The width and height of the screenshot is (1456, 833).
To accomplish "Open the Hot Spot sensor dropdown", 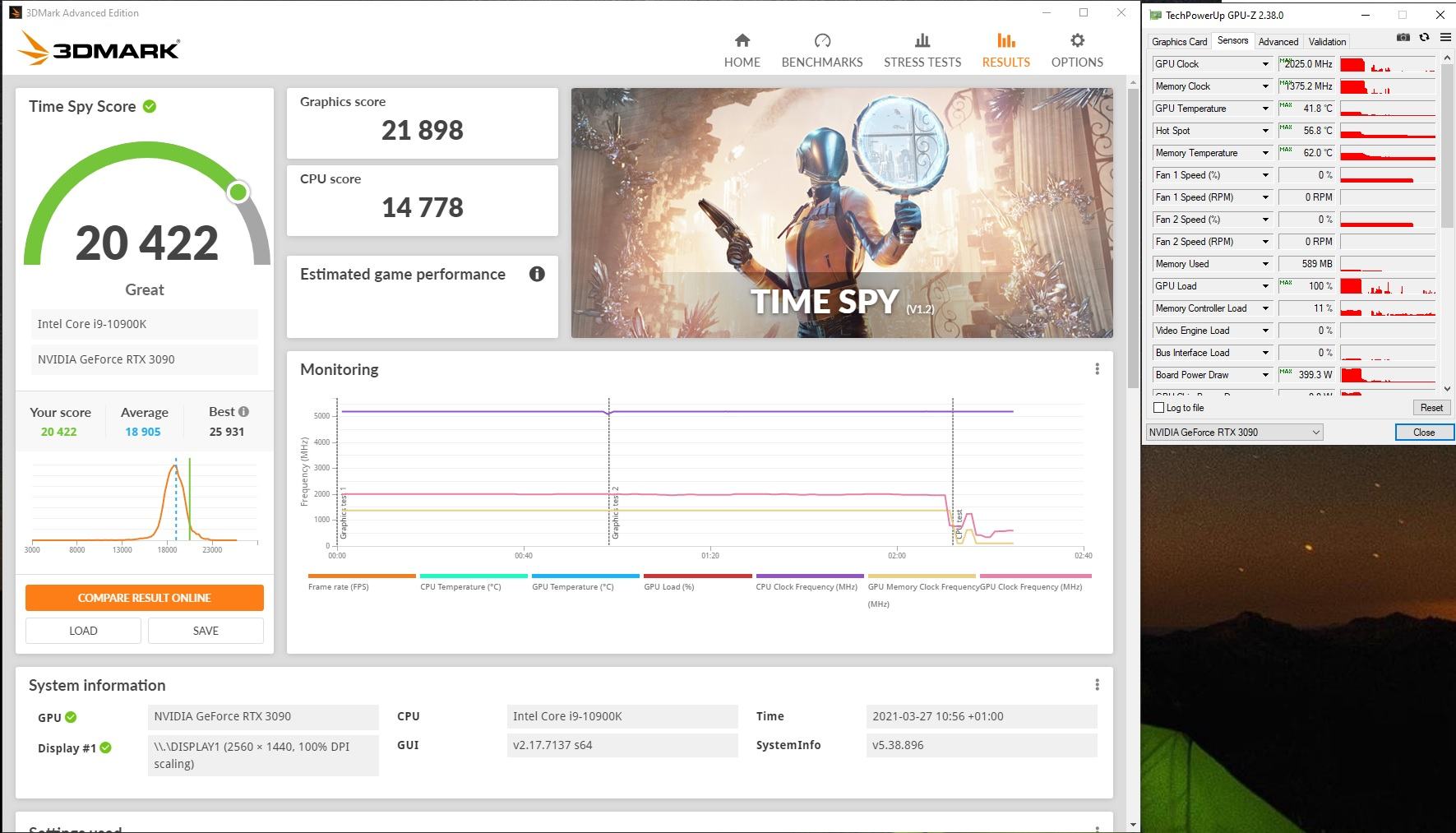I will click(x=1265, y=131).
